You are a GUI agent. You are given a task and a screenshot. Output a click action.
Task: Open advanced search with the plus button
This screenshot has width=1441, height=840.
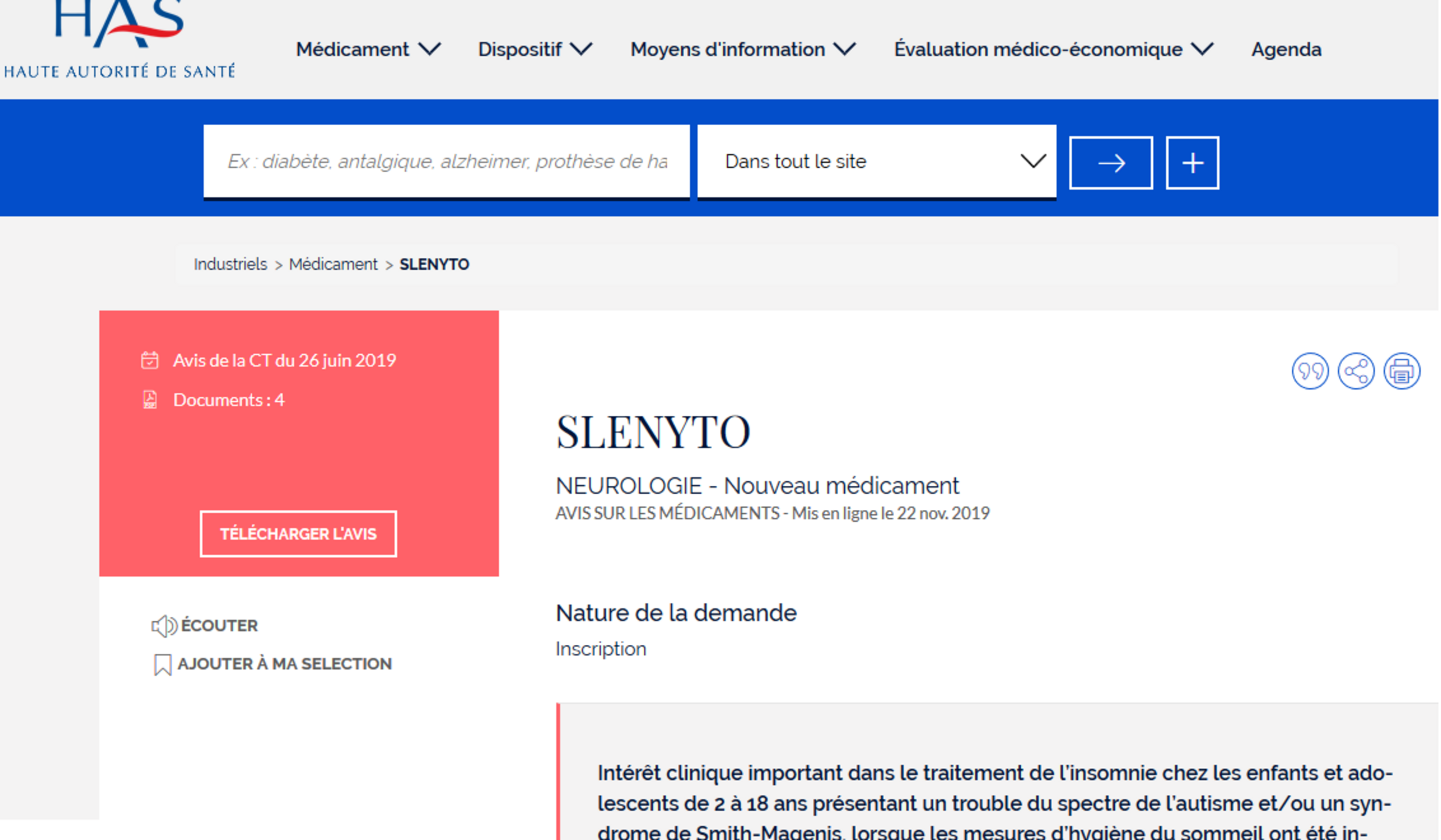[1192, 163]
